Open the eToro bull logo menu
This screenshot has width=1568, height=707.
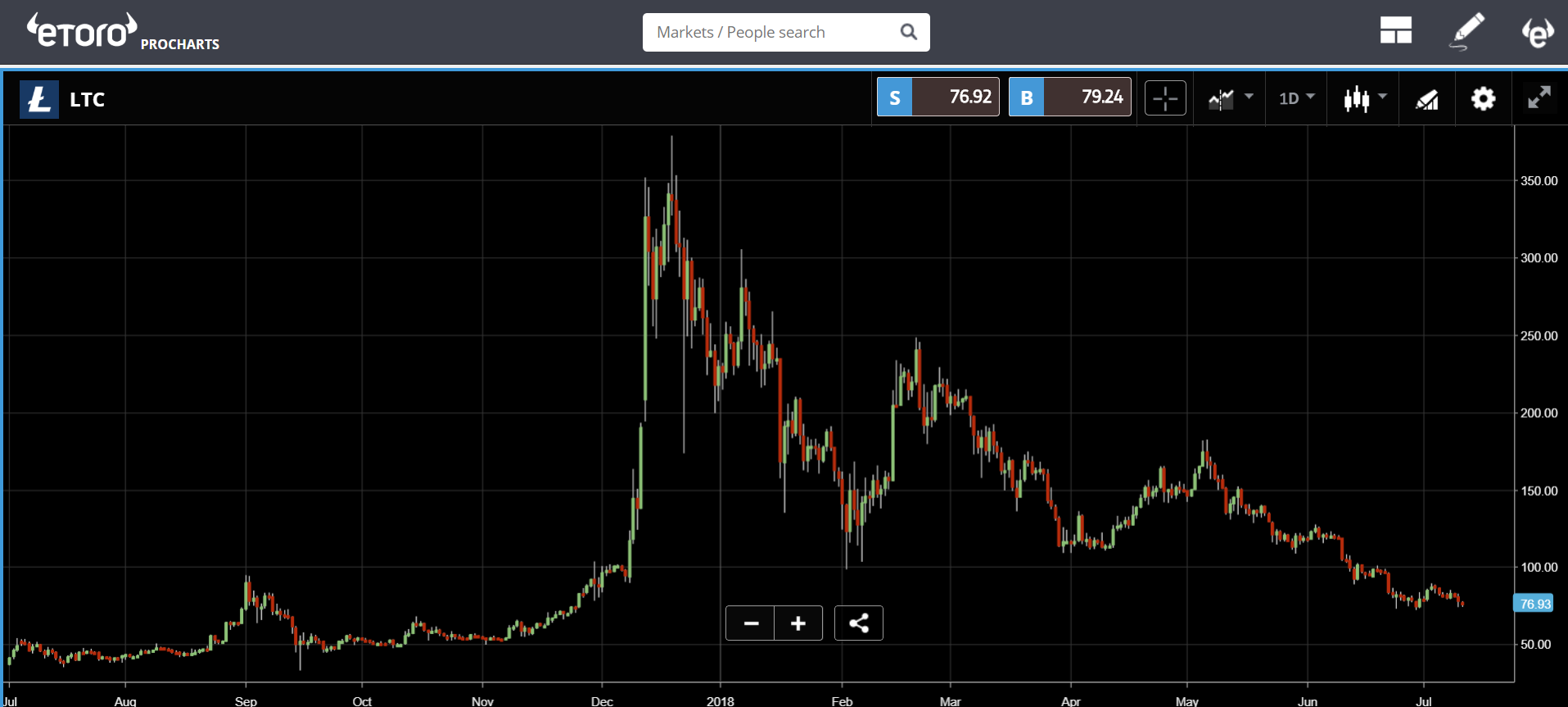pyautogui.click(x=1537, y=33)
